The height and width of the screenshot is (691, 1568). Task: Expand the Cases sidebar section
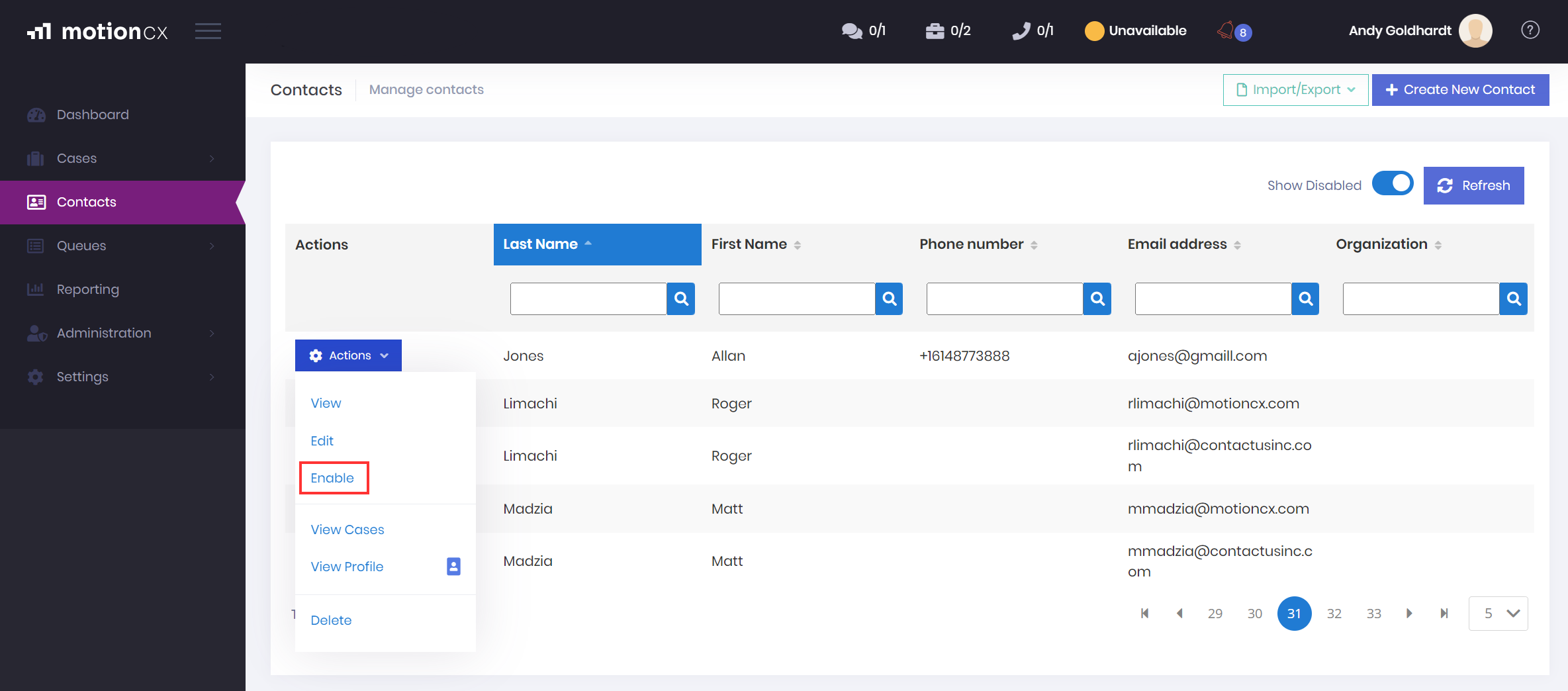(122, 158)
